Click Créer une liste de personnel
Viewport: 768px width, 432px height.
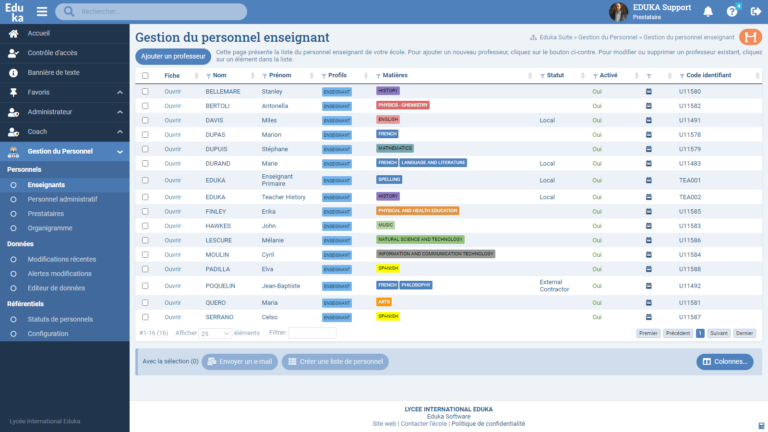tap(335, 361)
